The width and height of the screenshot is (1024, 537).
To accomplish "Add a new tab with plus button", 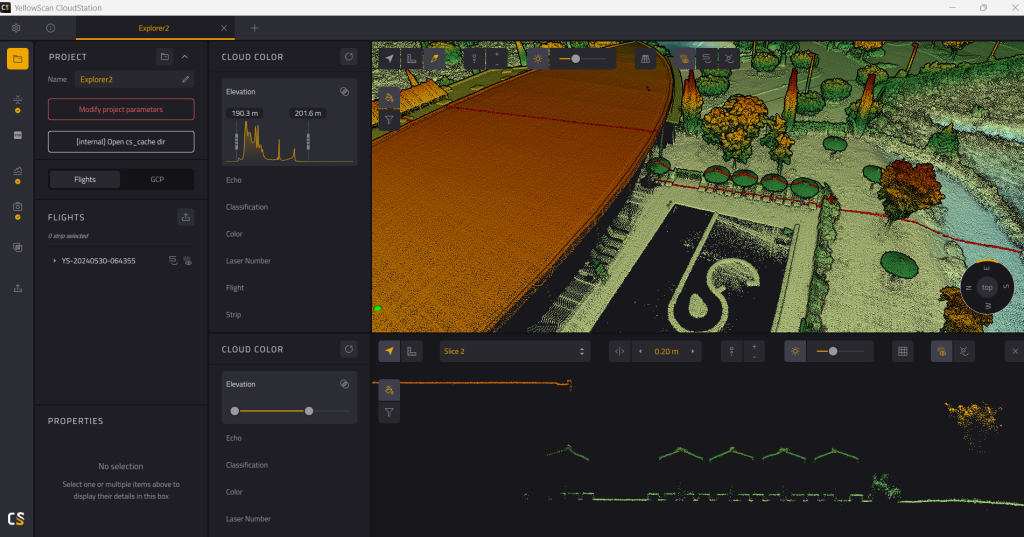I will pos(255,28).
